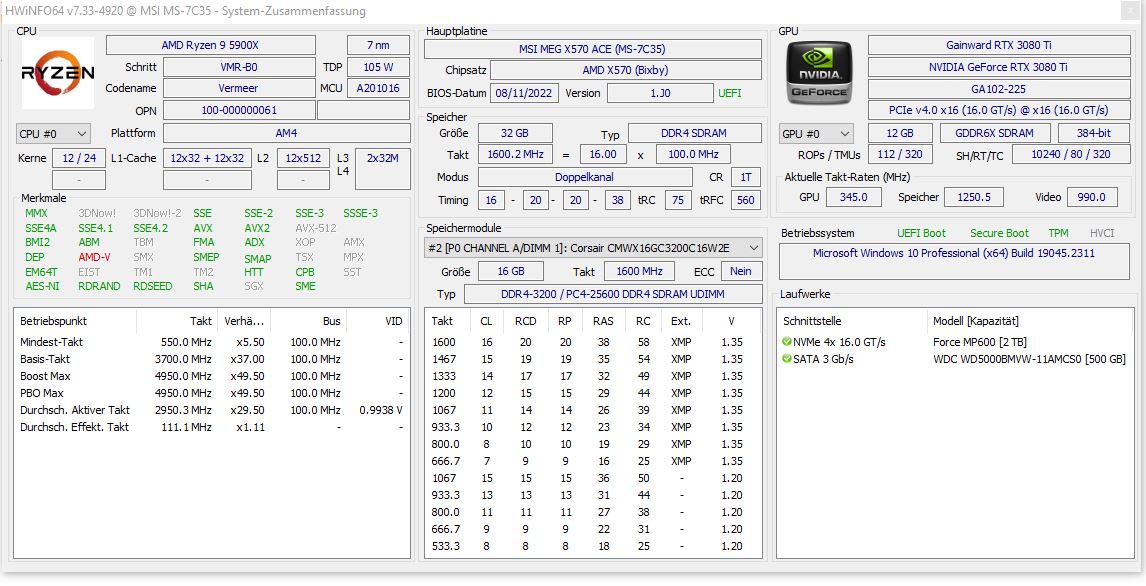Click the BIOS version 1.J0 field
Image resolution: width=1146 pixels, height=586 pixels.
pos(660,93)
